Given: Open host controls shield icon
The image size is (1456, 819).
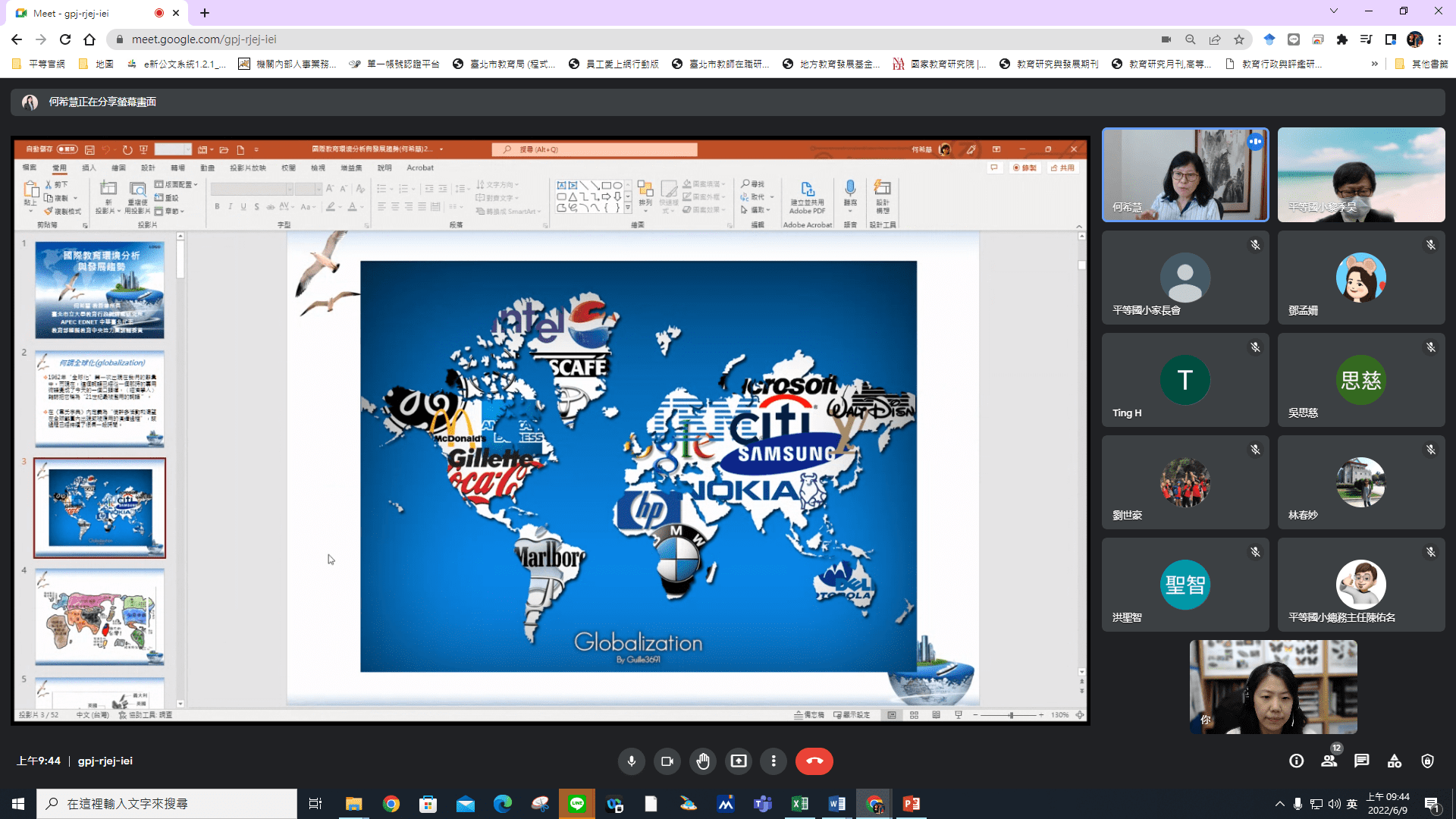Looking at the screenshot, I should (1427, 761).
